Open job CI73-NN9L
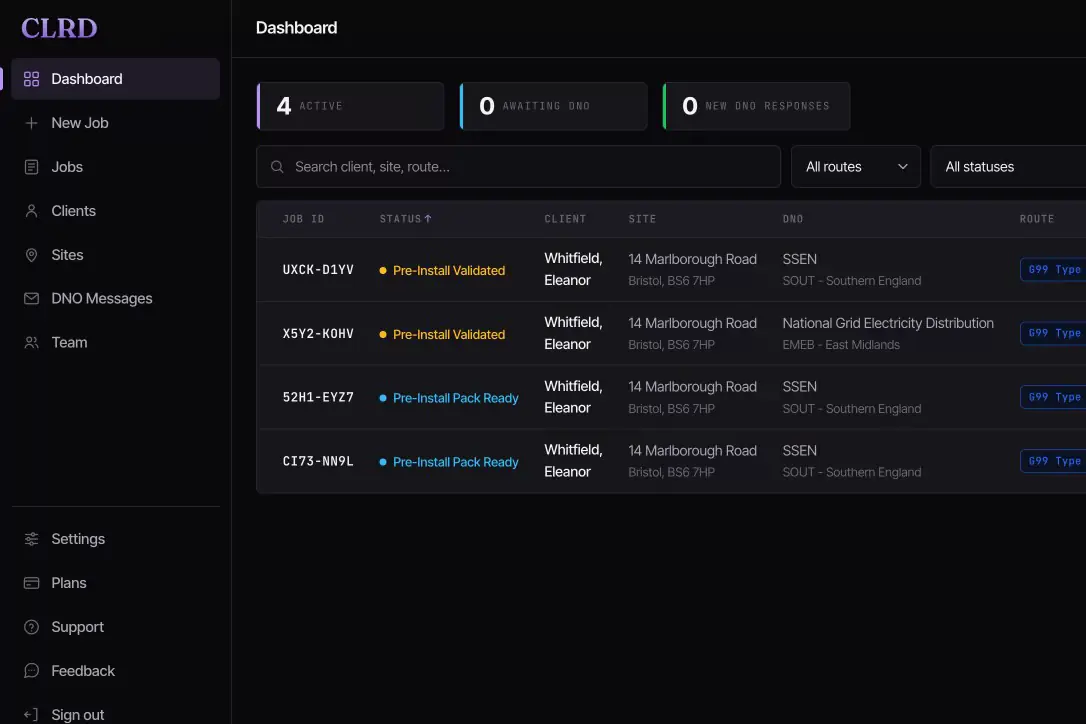This screenshot has width=1086, height=724. pos(318,461)
